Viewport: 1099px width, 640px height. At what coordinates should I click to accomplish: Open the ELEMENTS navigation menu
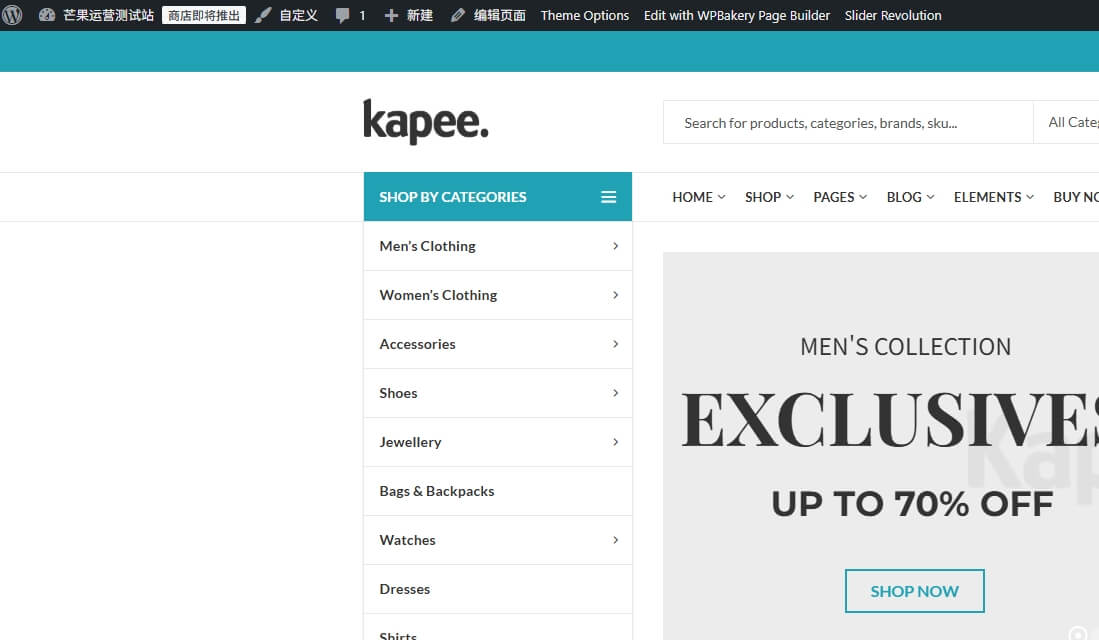click(993, 197)
